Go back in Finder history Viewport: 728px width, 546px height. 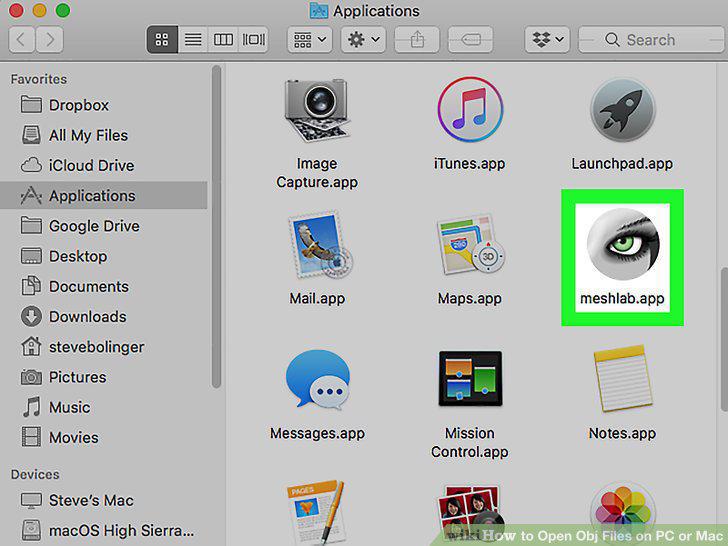pos(21,39)
